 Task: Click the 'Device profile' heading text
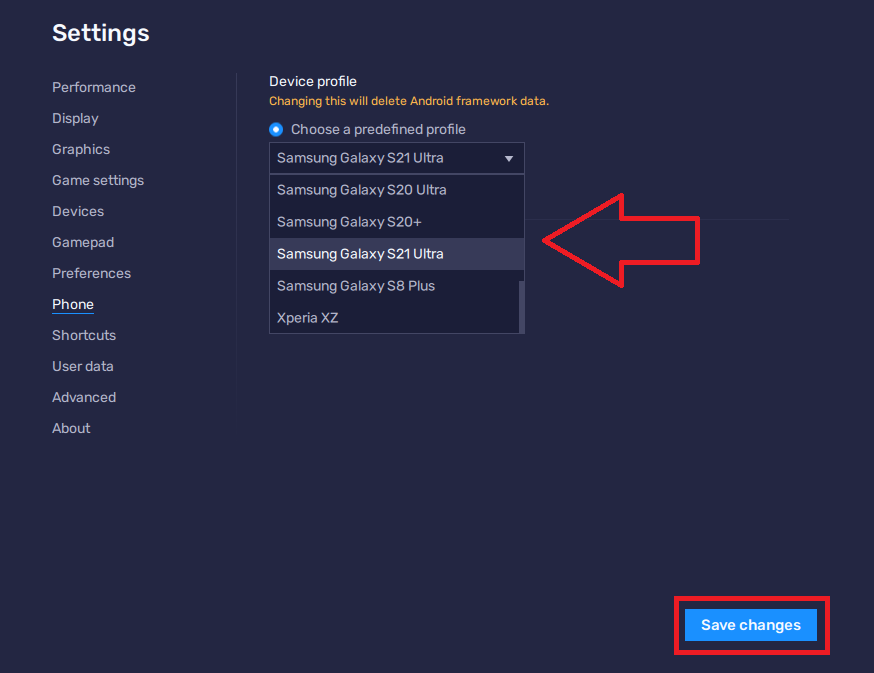(313, 81)
